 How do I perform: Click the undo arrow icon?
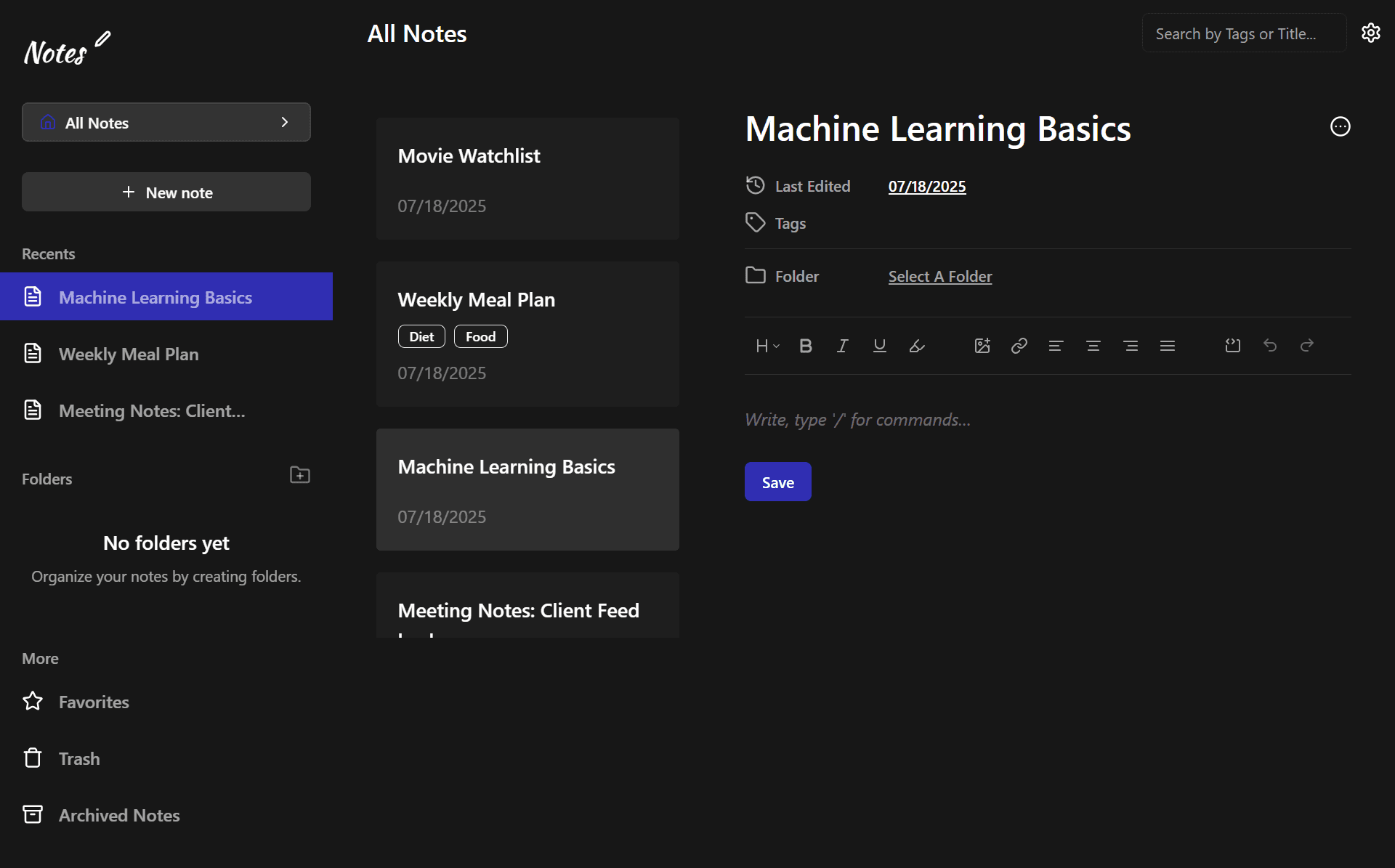click(x=1269, y=346)
